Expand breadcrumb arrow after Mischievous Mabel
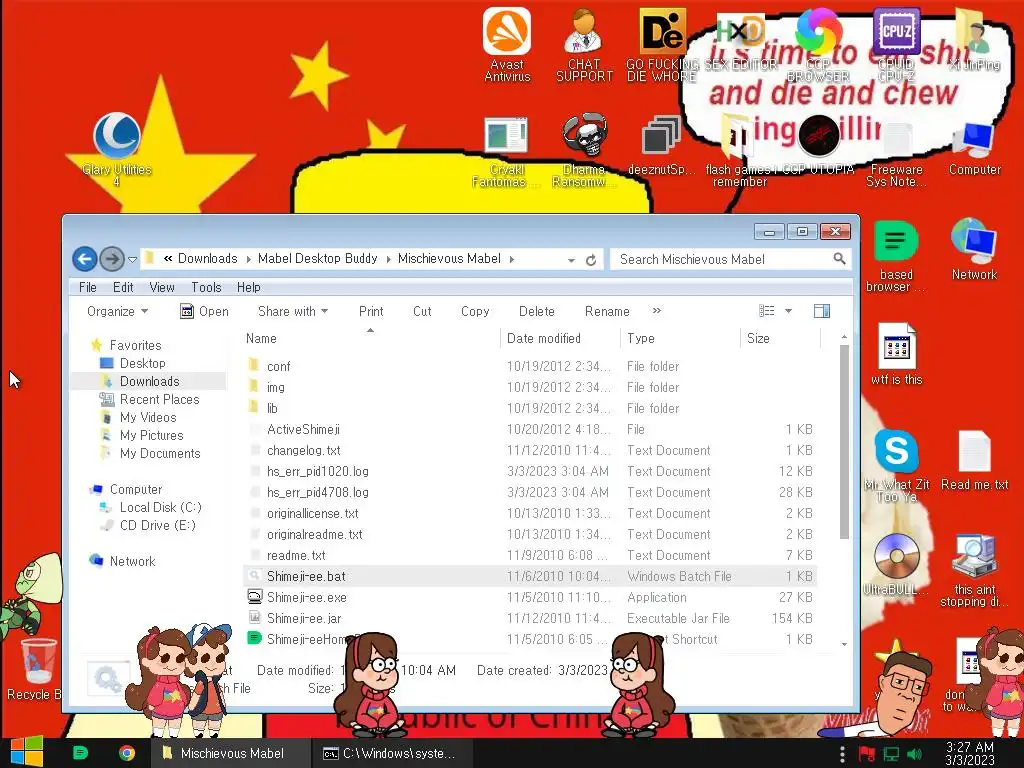The height and width of the screenshot is (768, 1024). pos(512,259)
